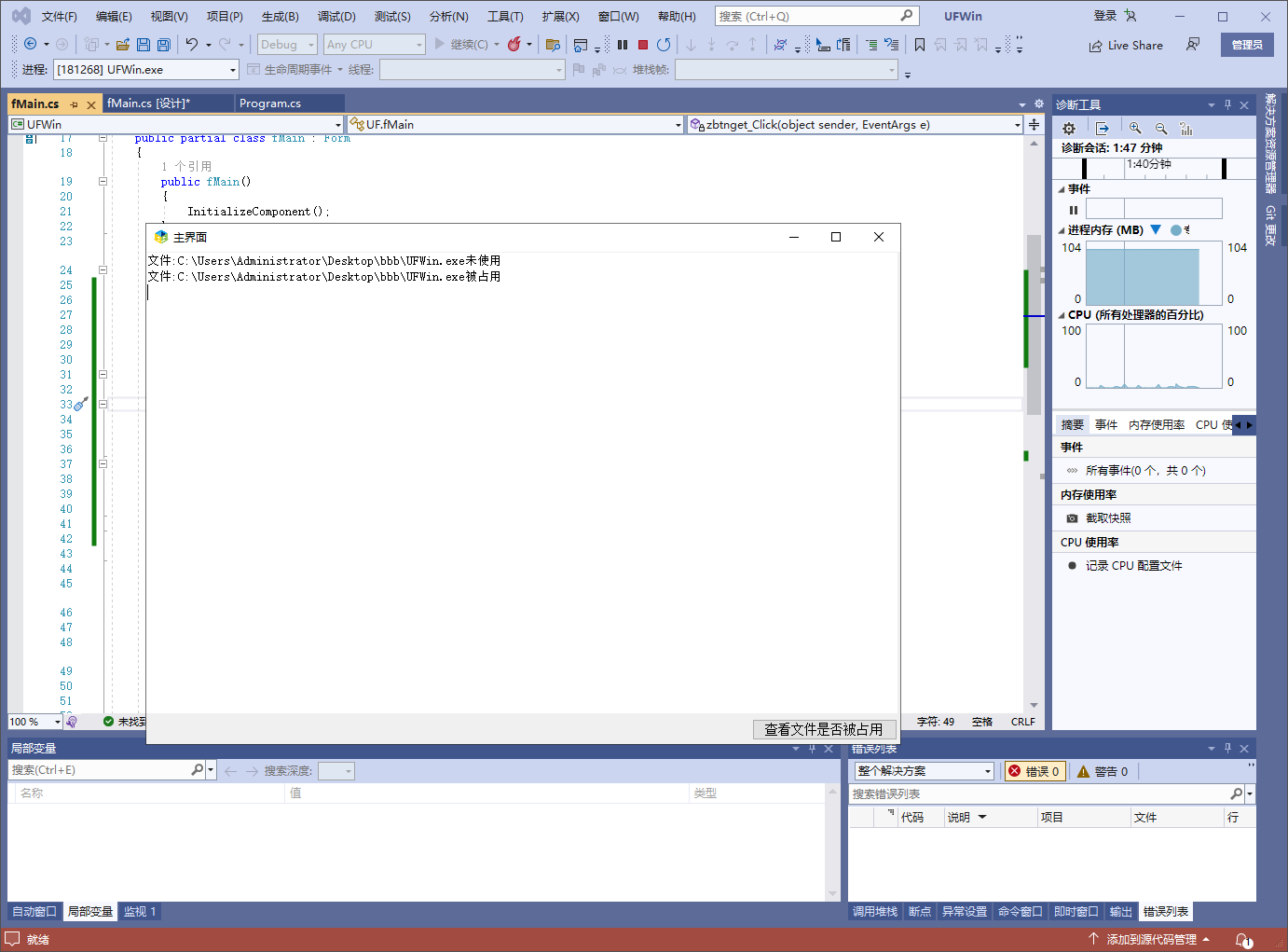Zoom in on the diagnostic timeline
Image resolution: width=1288 pixels, height=952 pixels.
[x=1135, y=129]
